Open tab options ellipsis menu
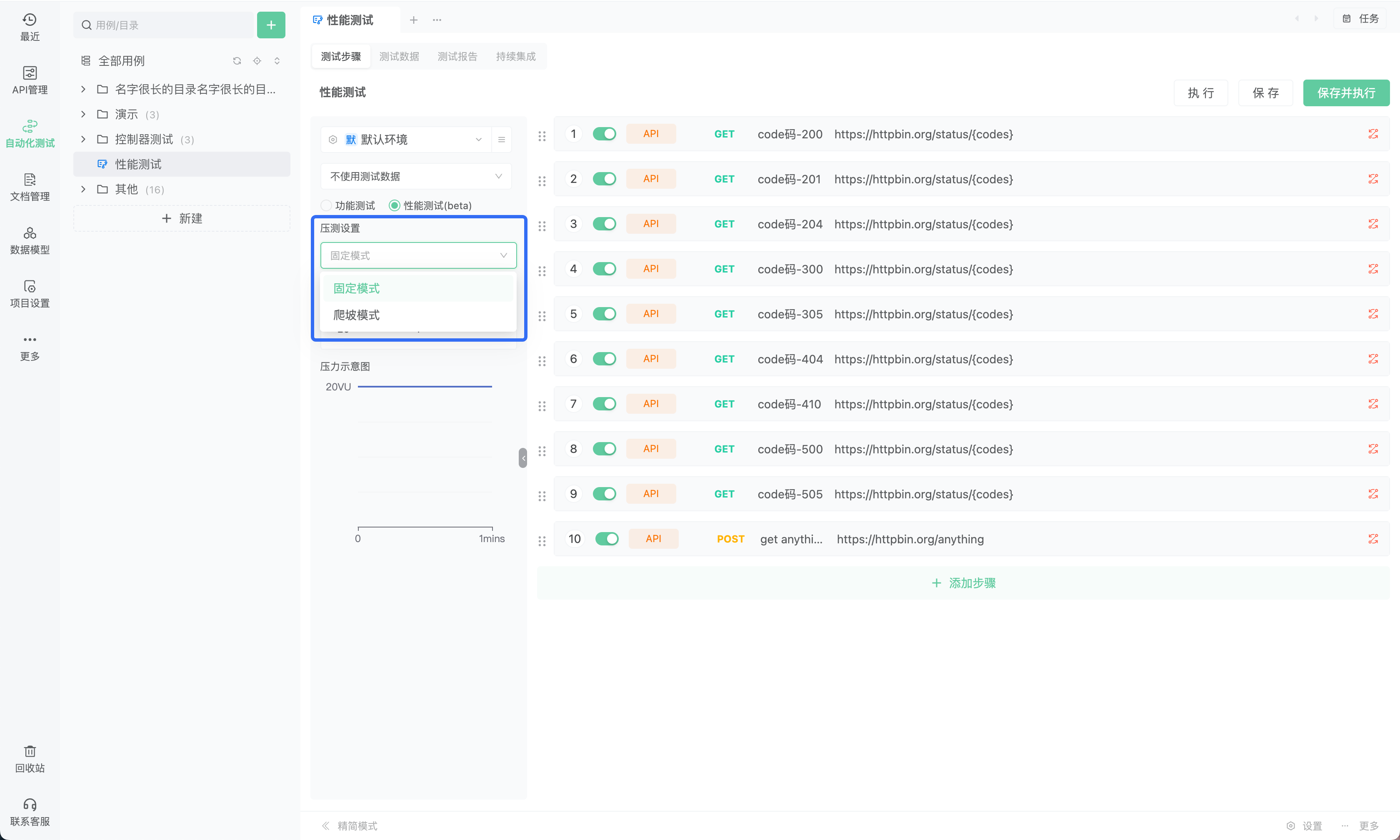1400x840 pixels. (x=437, y=20)
